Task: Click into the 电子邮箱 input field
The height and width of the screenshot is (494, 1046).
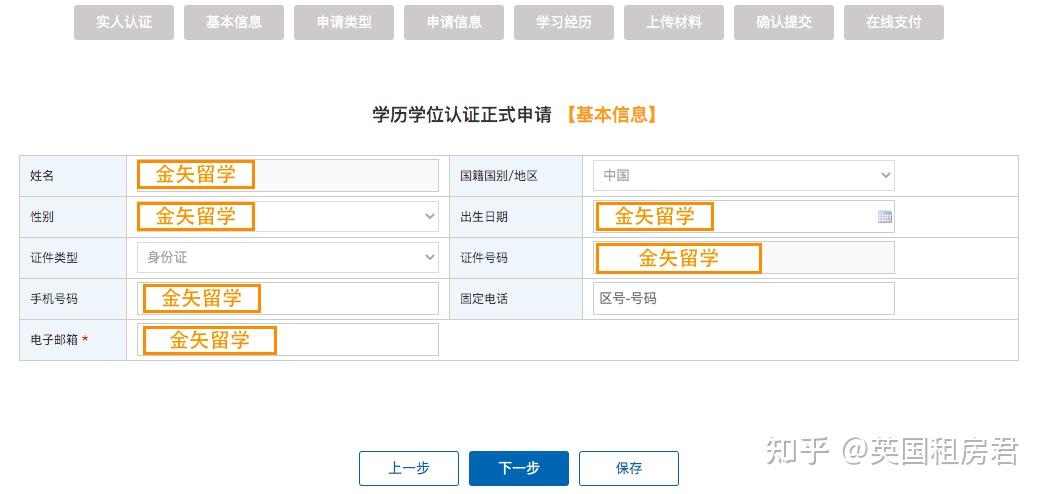Action: coord(288,339)
